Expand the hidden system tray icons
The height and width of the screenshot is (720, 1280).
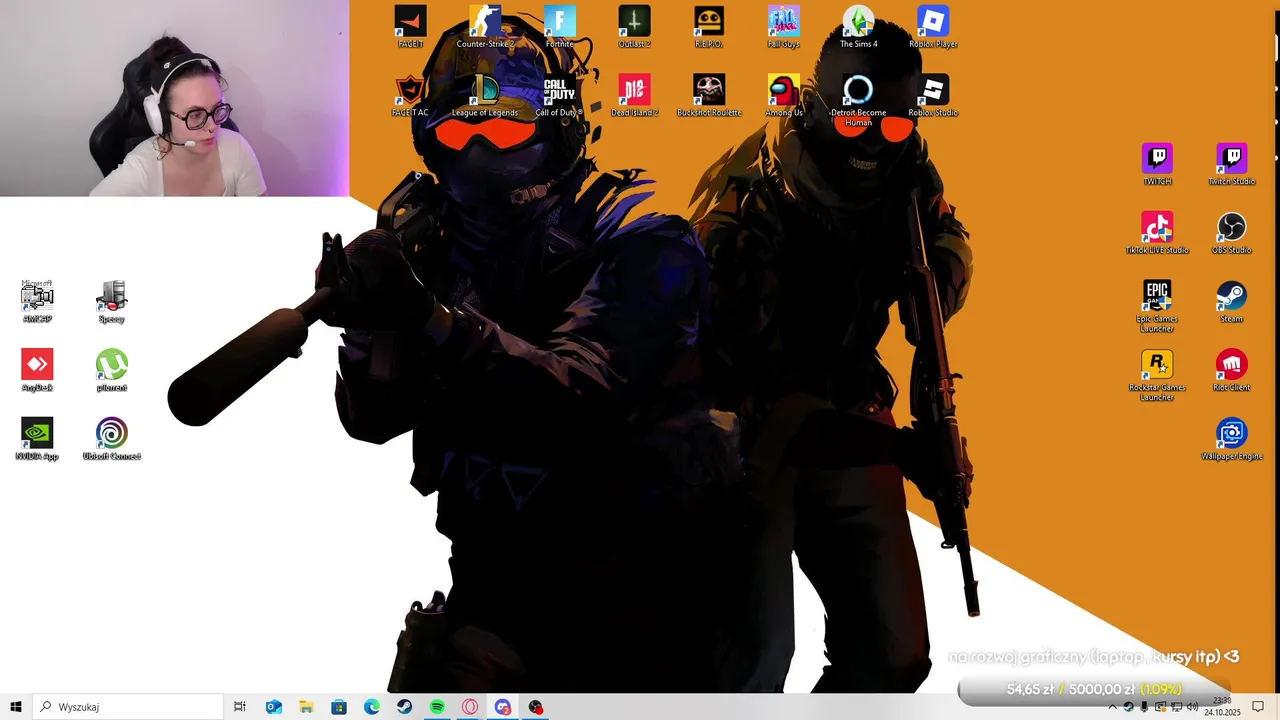(x=1112, y=707)
